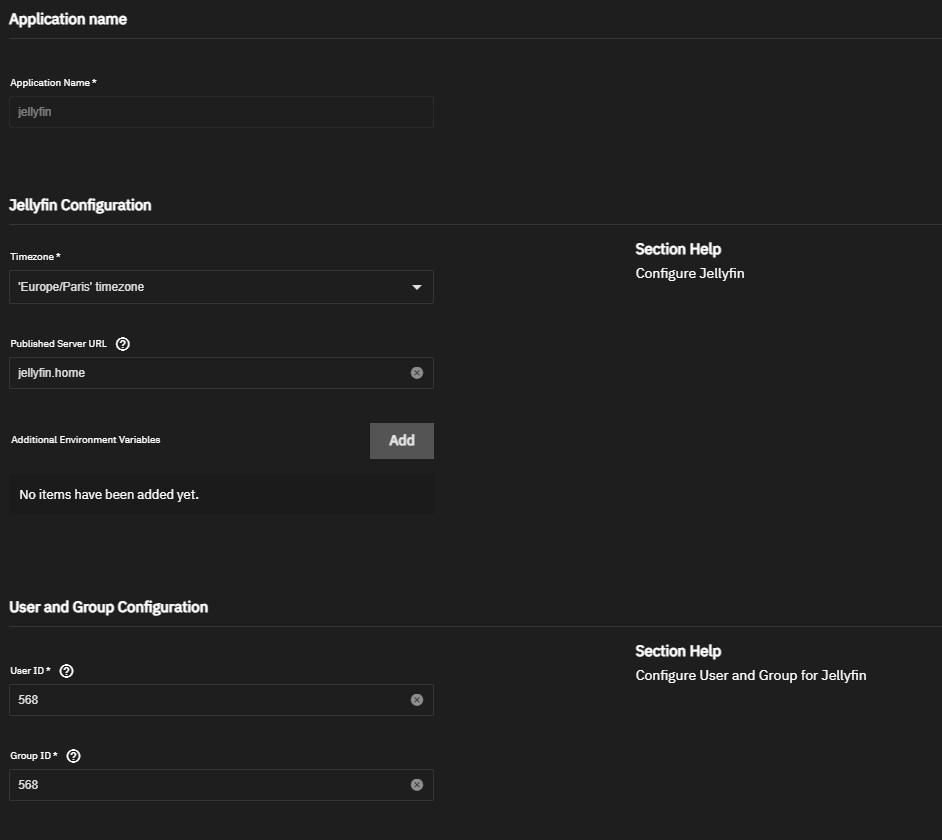The width and height of the screenshot is (942, 840).
Task: Add an additional environment variable
Action: [401, 441]
